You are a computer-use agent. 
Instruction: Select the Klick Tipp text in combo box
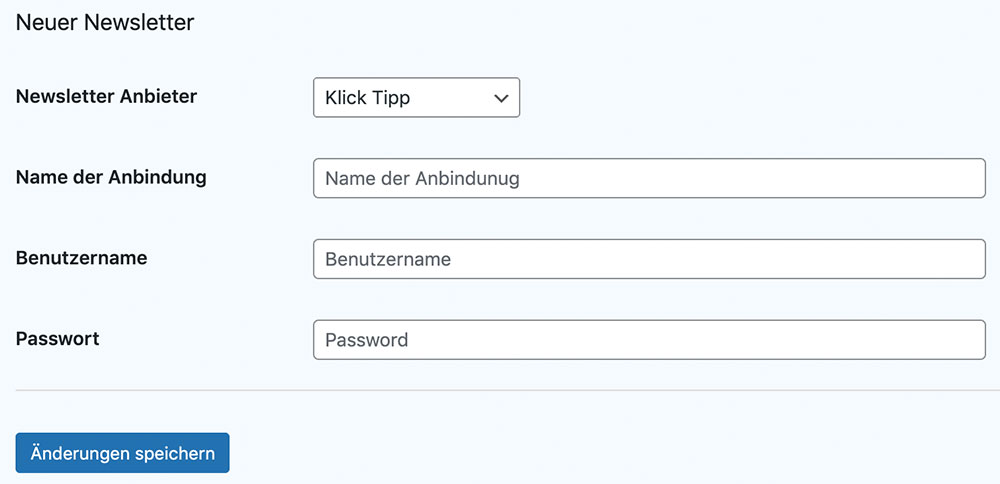[x=368, y=98]
